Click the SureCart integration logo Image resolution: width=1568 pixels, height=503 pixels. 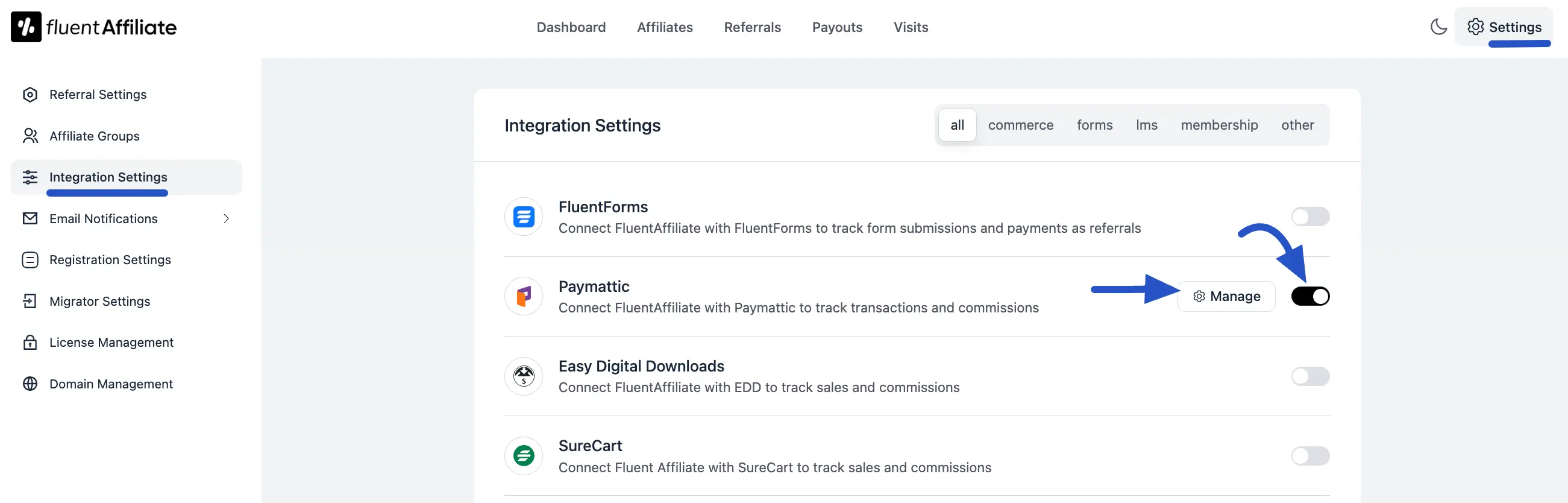tap(524, 456)
